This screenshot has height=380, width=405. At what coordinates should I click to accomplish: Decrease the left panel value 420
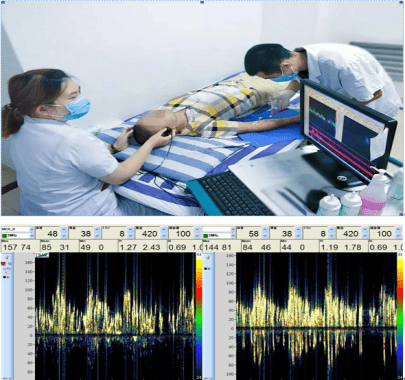pyautogui.click(x=164, y=236)
